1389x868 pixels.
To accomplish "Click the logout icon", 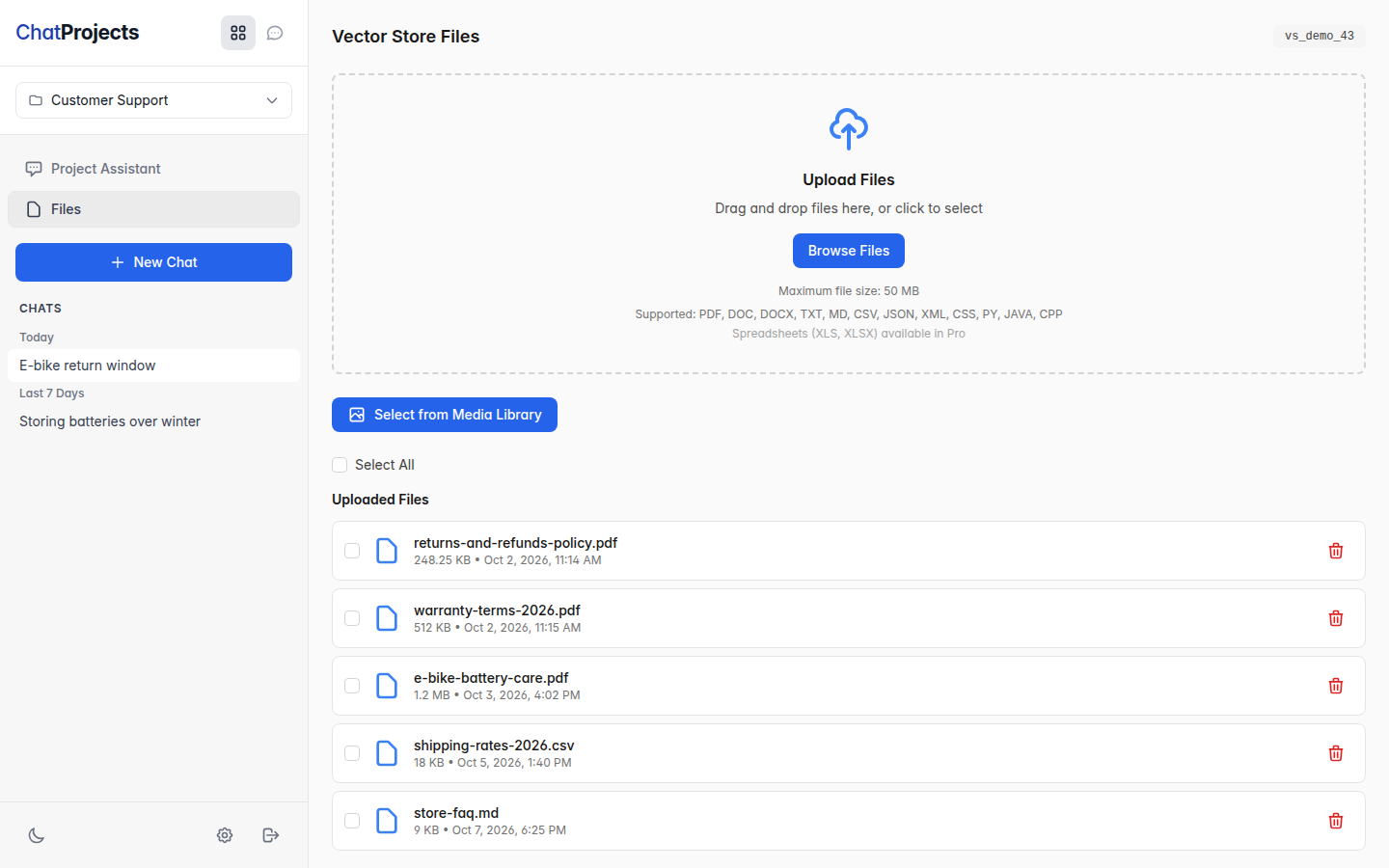I will point(271,835).
